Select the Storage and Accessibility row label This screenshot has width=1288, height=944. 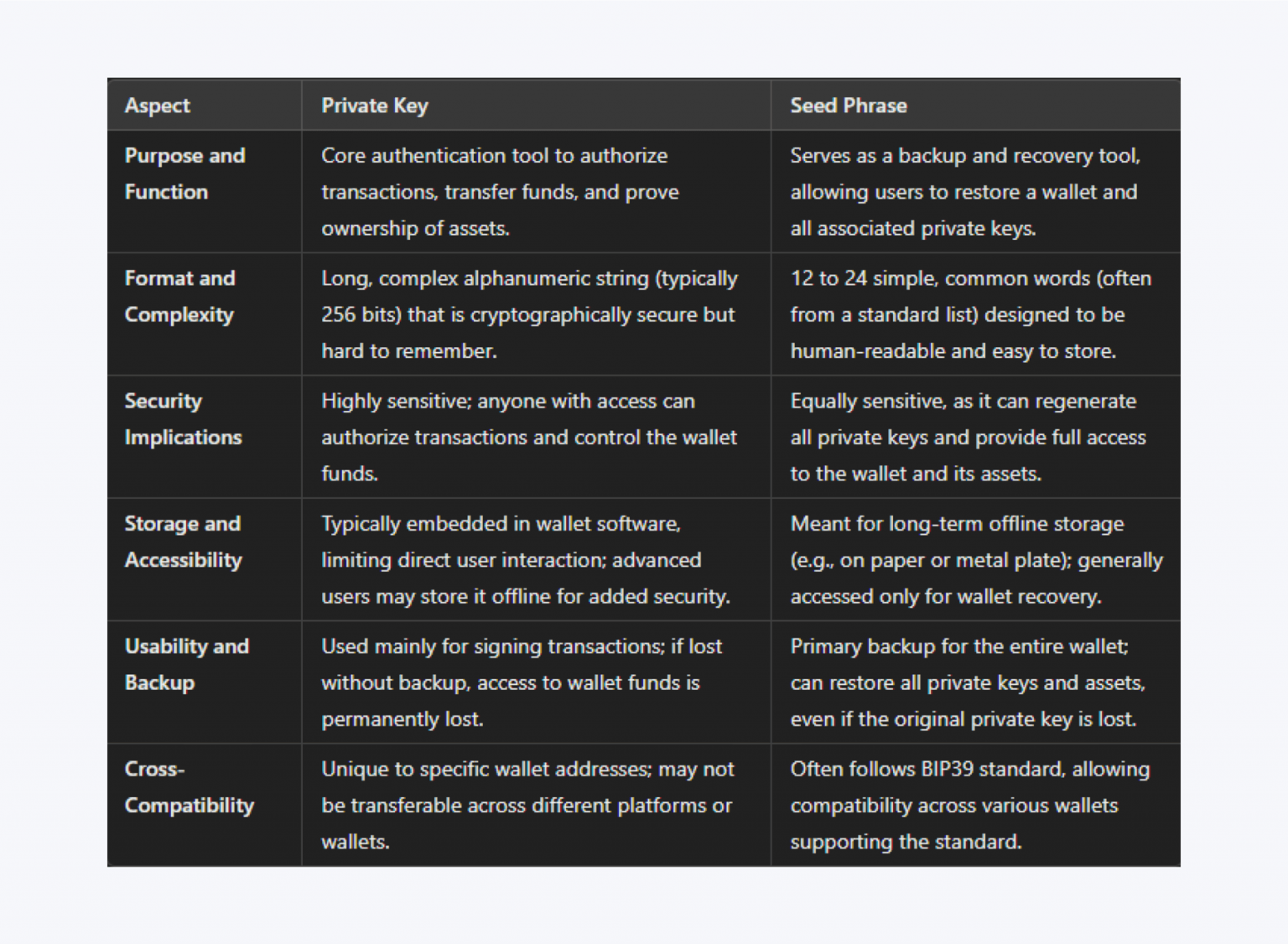(x=183, y=542)
